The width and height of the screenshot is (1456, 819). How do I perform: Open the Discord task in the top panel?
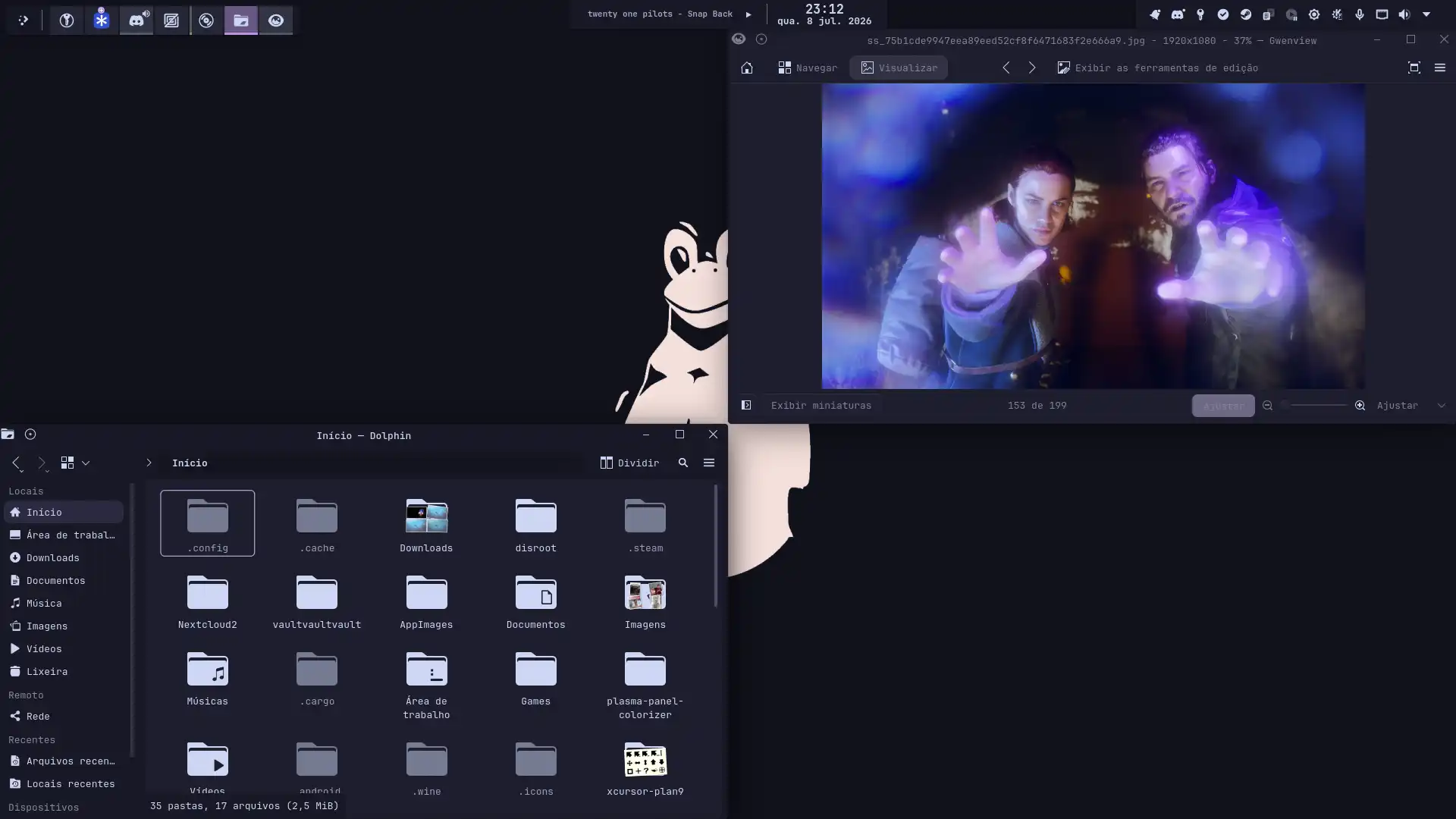136,20
